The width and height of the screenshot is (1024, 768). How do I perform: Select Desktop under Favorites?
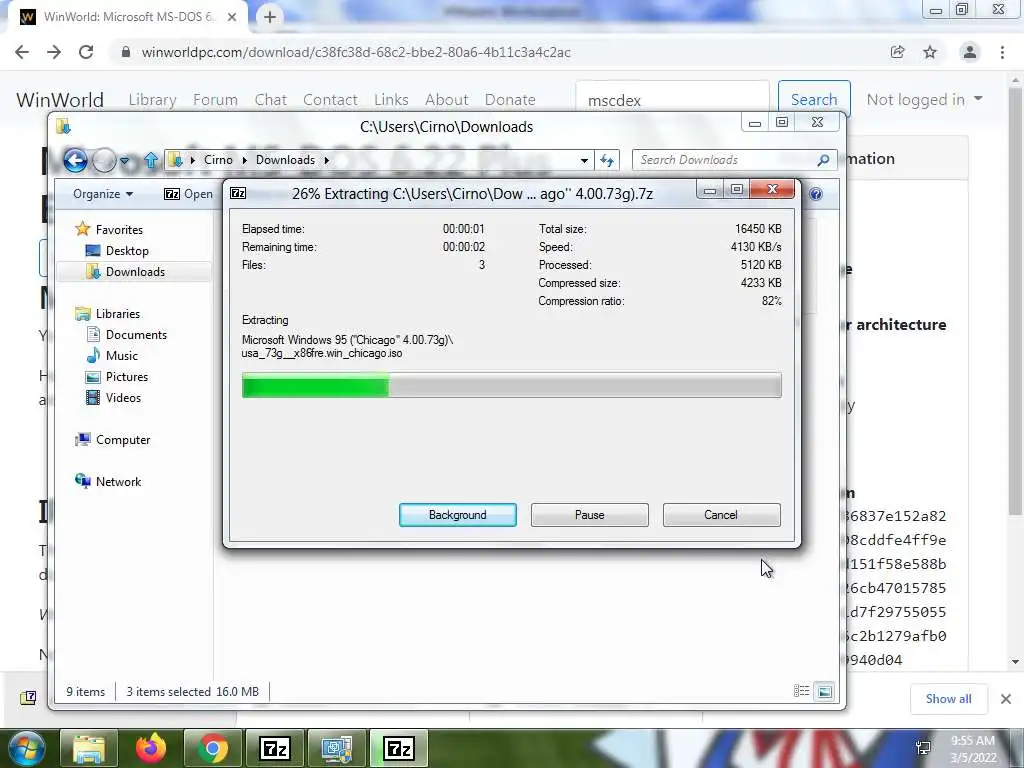tap(127, 251)
